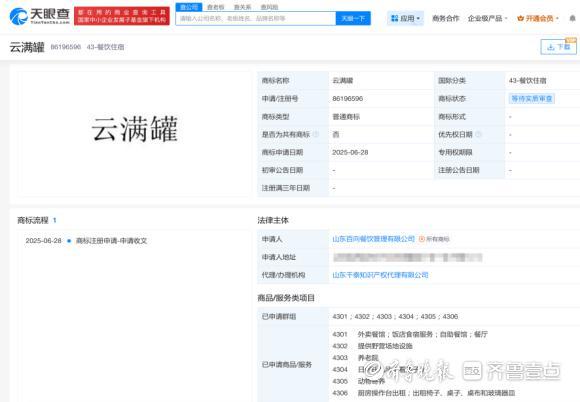Click the 所有商标 link beside the applicant

434,239
